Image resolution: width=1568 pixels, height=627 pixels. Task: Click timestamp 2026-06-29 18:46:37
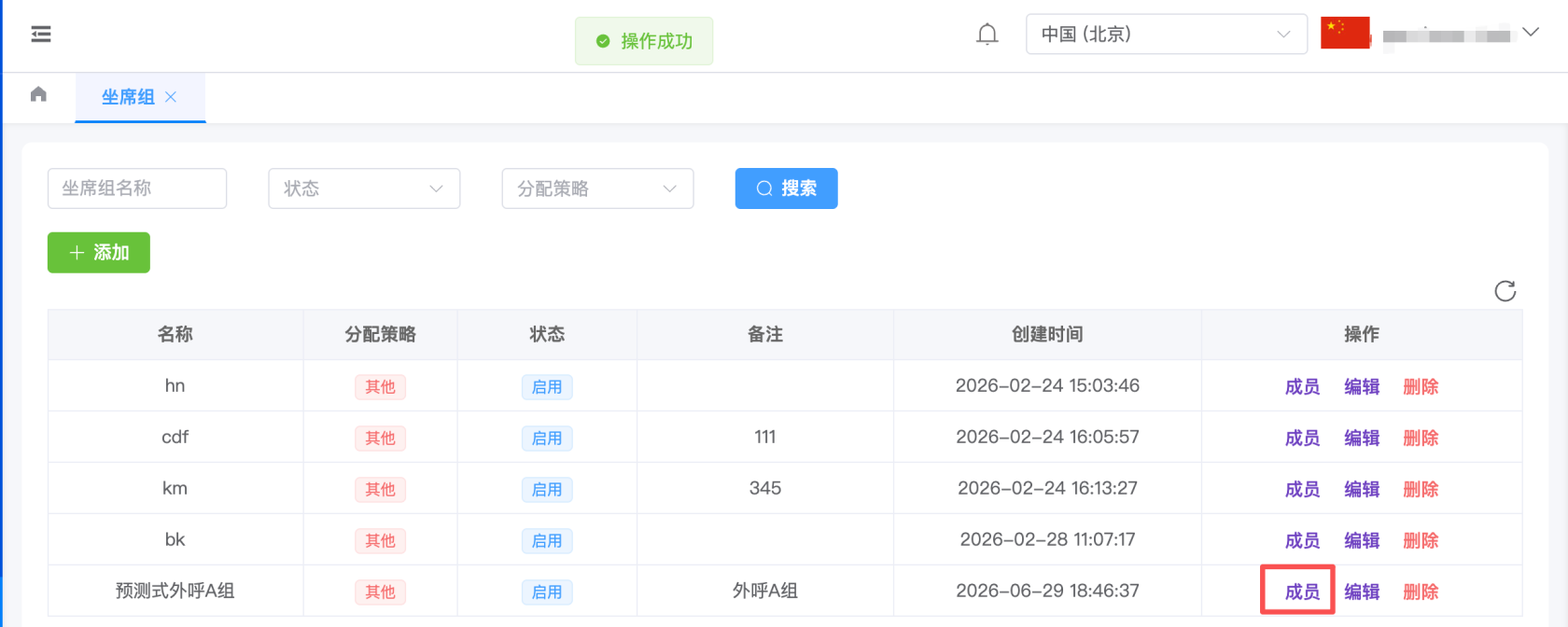point(1047,592)
